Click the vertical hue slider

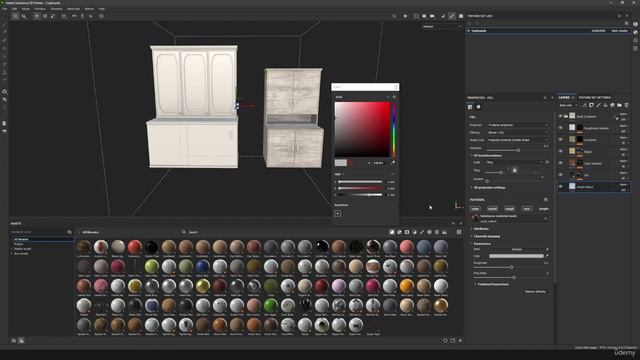[394, 130]
